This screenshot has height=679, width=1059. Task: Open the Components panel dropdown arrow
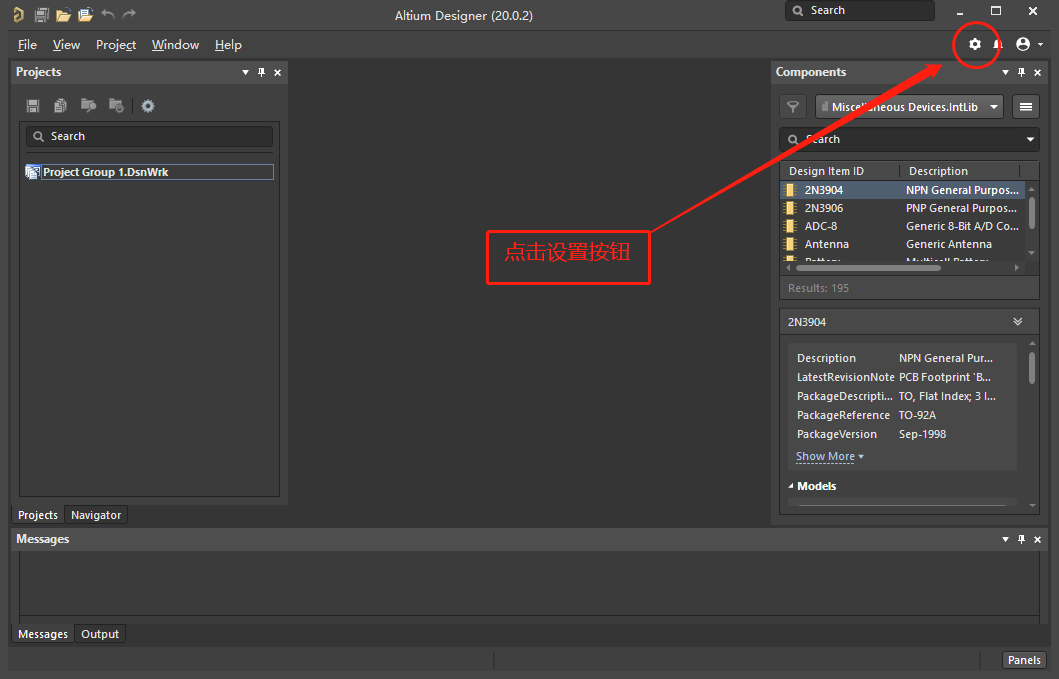click(1005, 72)
